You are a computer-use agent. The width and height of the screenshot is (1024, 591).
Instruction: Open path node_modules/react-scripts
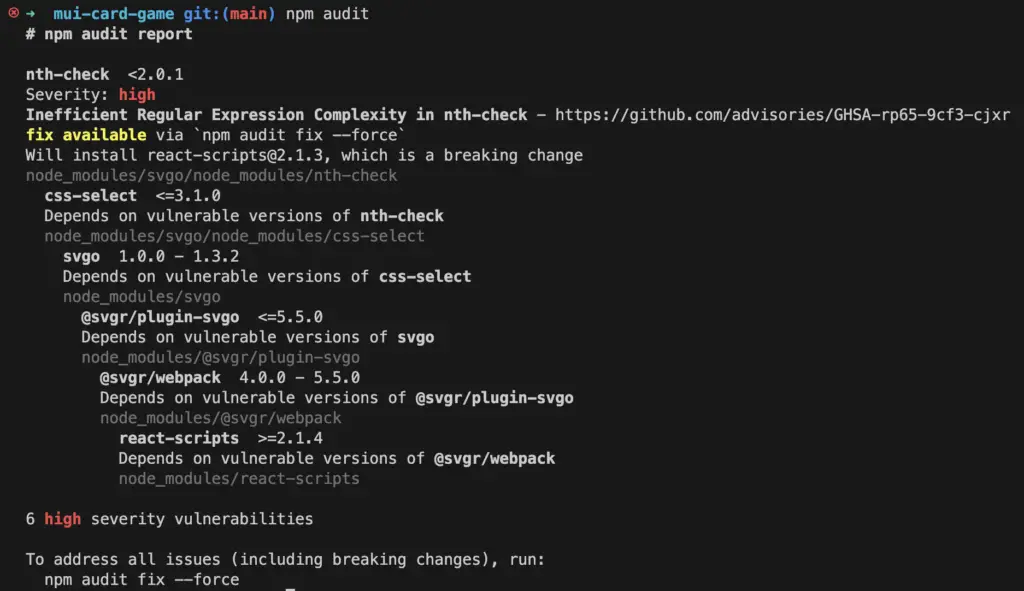tap(239, 479)
